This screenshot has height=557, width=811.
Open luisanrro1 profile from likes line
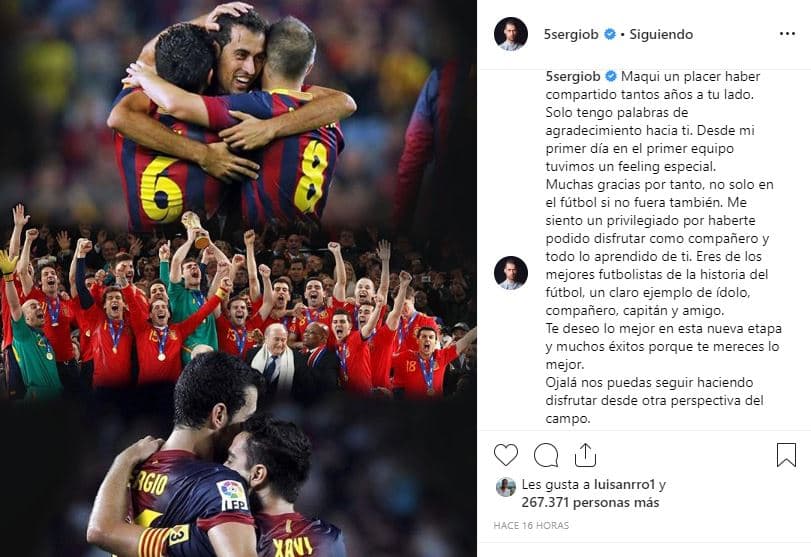[x=624, y=485]
